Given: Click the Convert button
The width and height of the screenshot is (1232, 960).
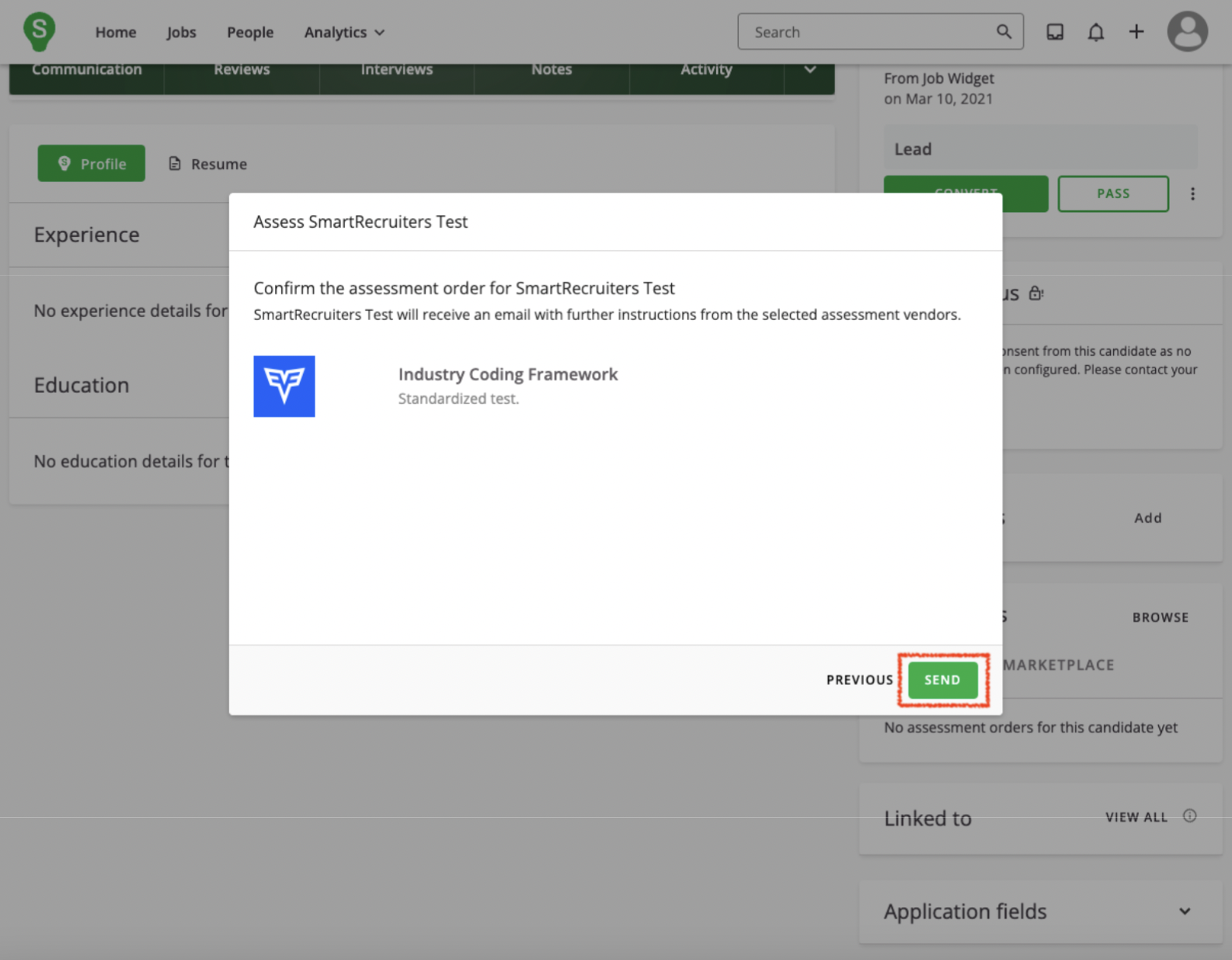Looking at the screenshot, I should (x=966, y=193).
